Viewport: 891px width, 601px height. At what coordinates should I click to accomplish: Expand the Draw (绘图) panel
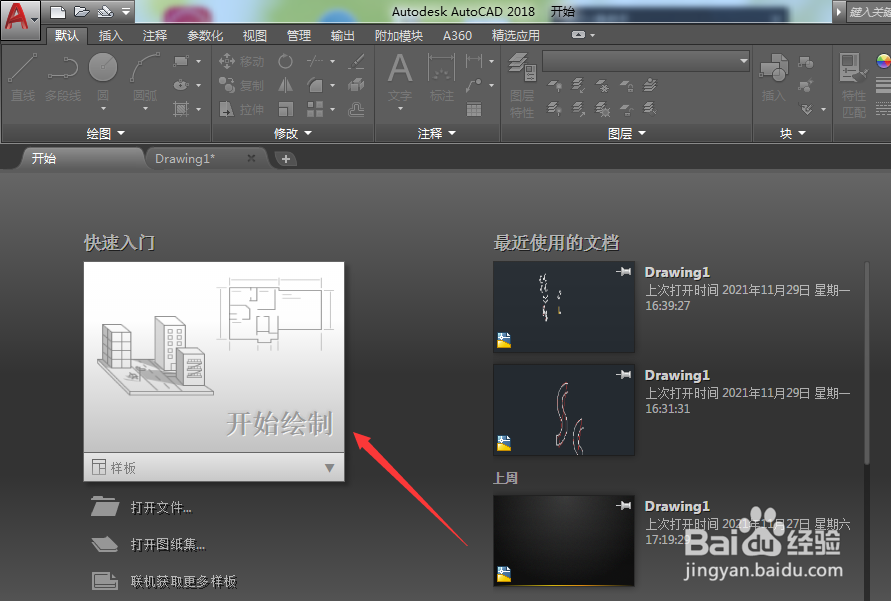pos(106,133)
